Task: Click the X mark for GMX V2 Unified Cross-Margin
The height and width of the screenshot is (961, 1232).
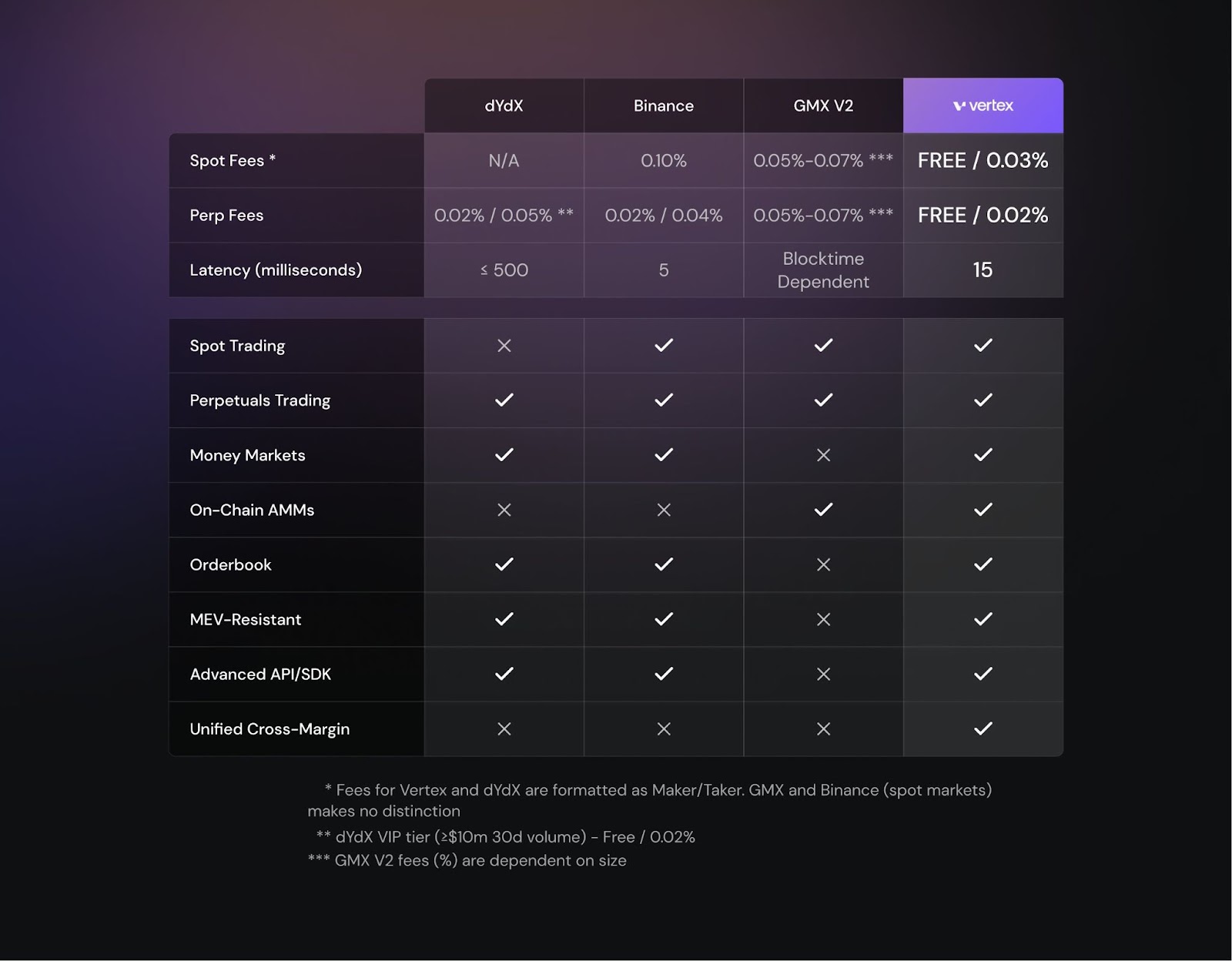Action: pos(823,728)
